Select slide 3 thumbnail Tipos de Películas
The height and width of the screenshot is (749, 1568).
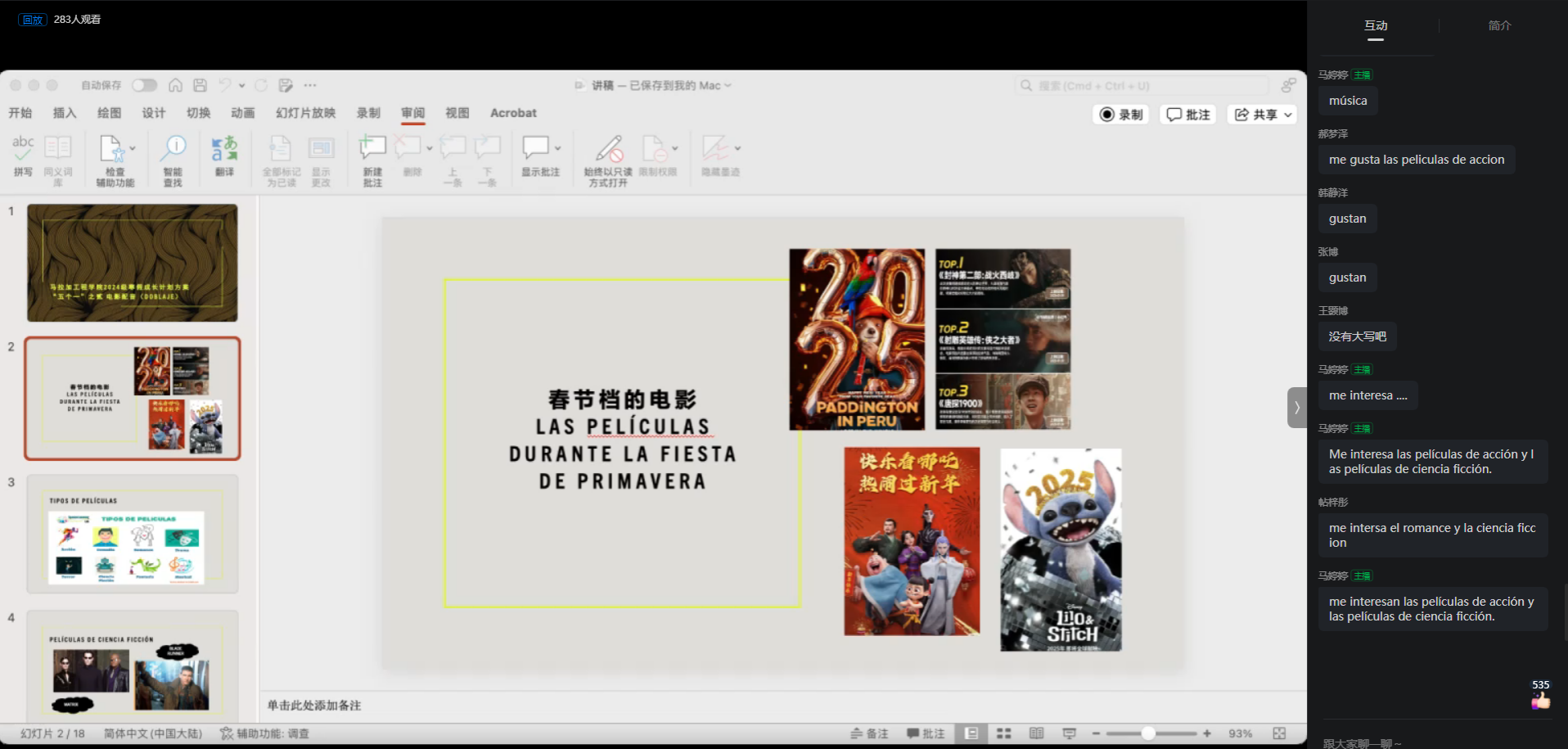tap(133, 534)
